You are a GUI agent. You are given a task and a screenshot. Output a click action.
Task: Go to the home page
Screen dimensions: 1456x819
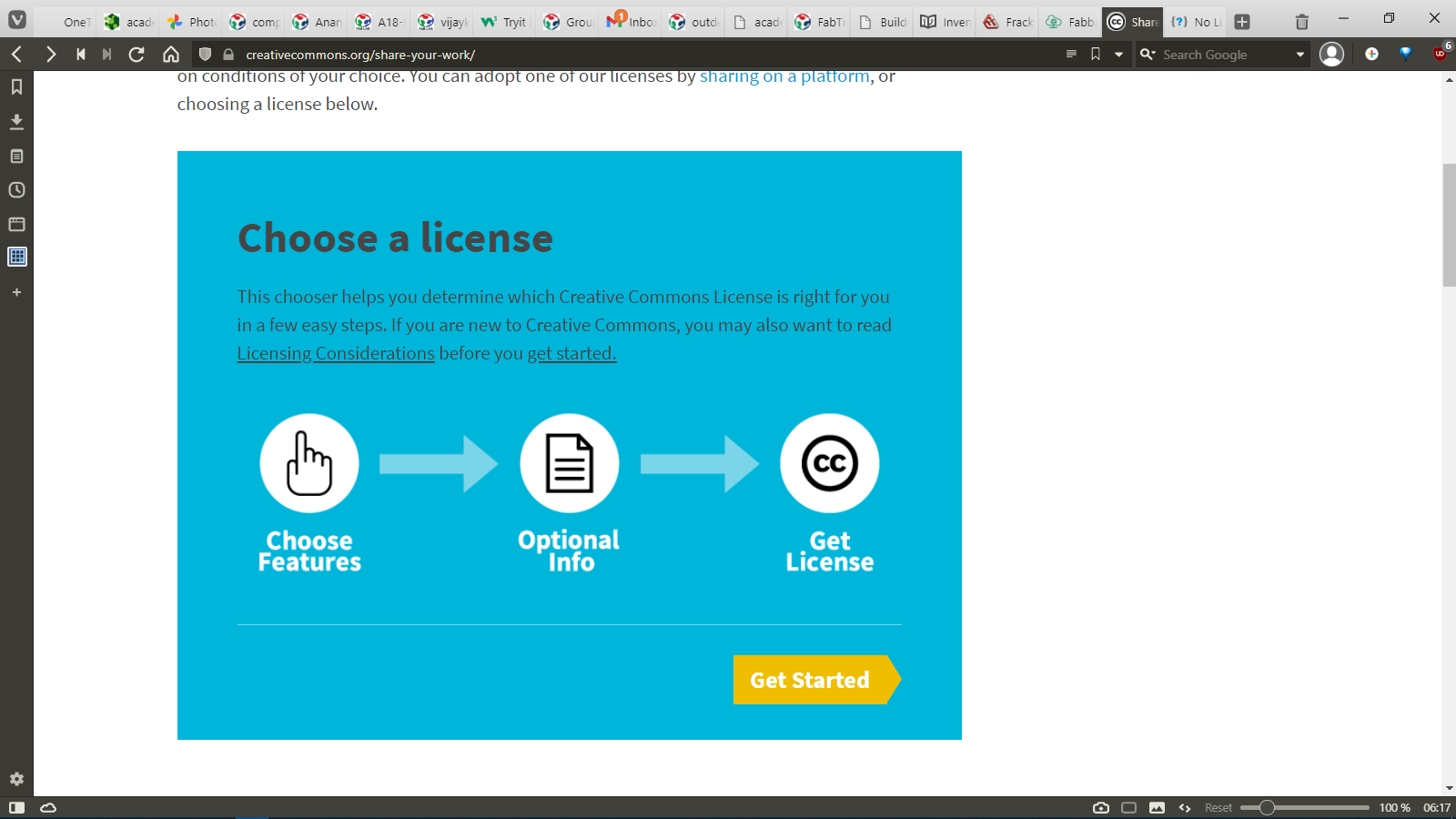[x=171, y=55]
